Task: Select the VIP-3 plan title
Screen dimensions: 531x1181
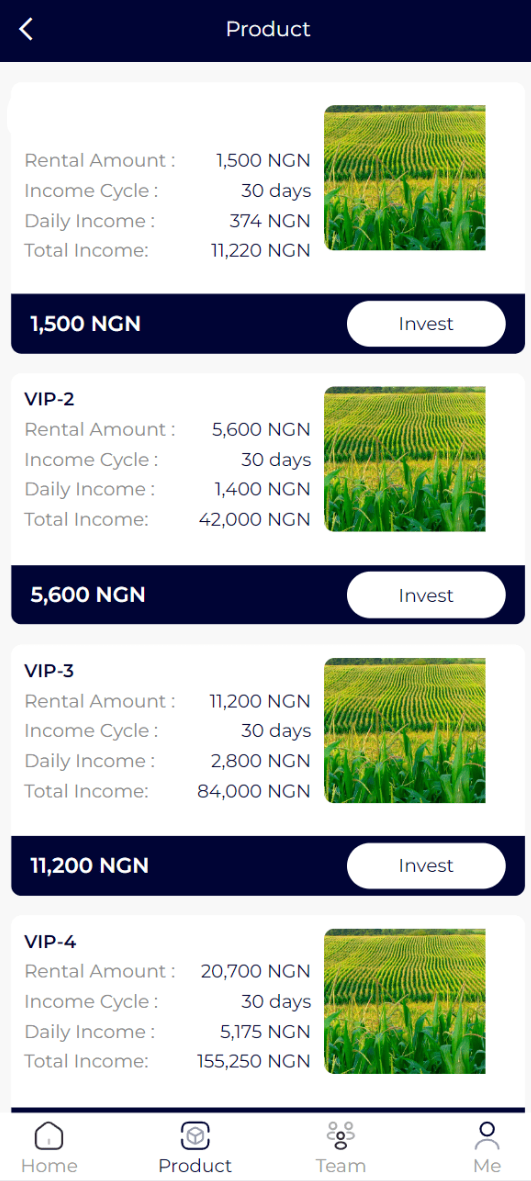Action: point(50,670)
